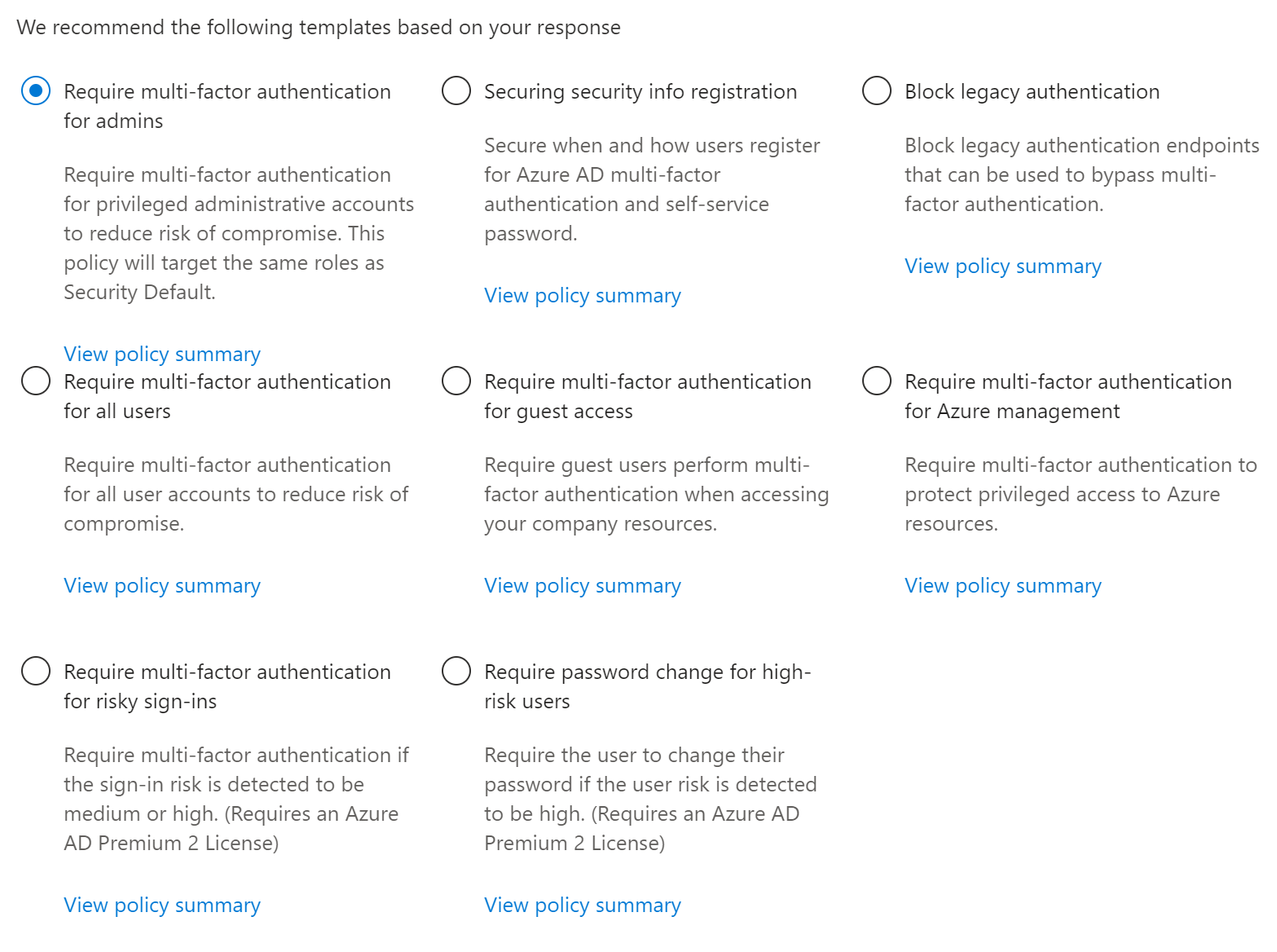View policy summary for risky sign-ins template
Viewport: 1277px width, 952px height.
162,905
